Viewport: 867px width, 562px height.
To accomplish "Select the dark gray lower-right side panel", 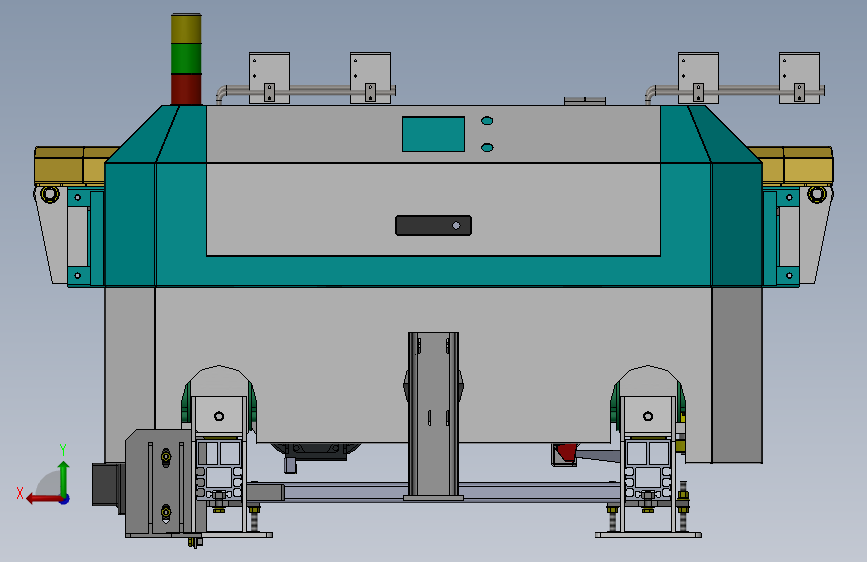I will [737, 375].
